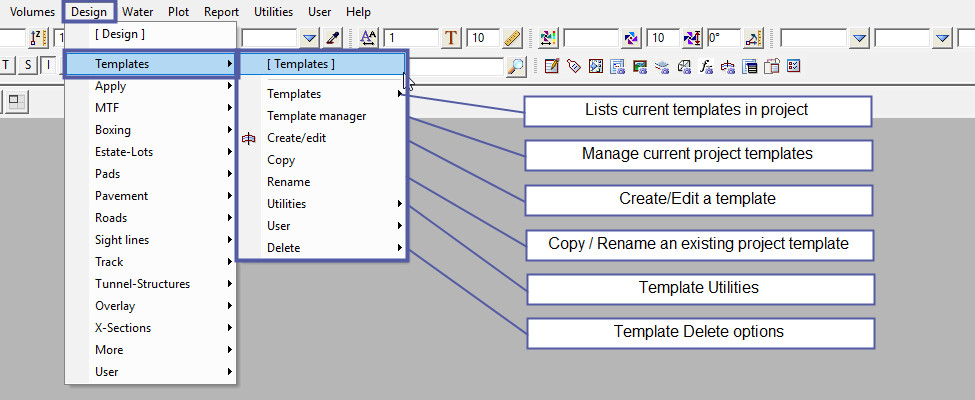
Task: Click Rename in the Templates submenu
Action: [x=288, y=182]
